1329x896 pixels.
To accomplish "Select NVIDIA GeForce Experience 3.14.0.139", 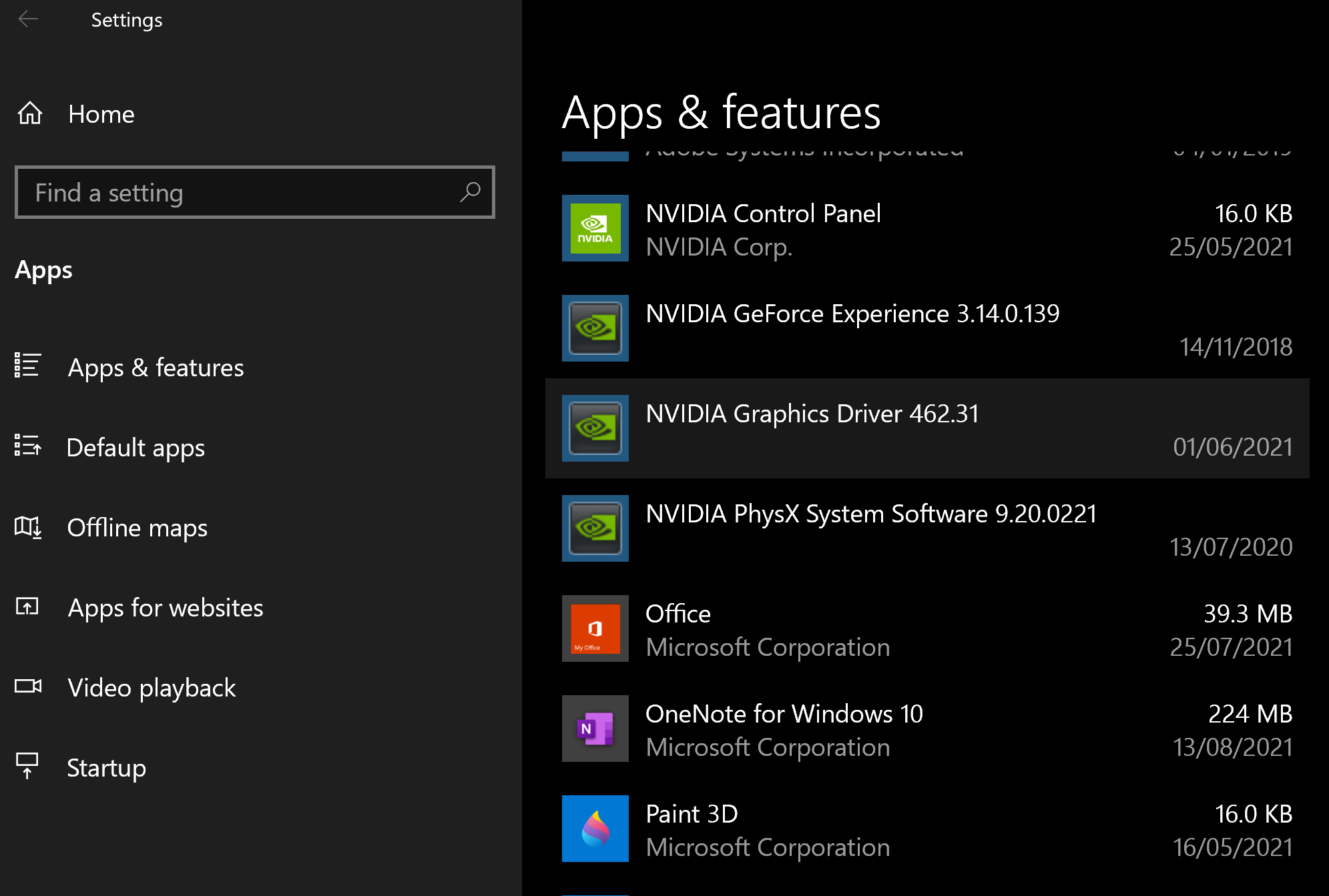I will [x=927, y=329].
